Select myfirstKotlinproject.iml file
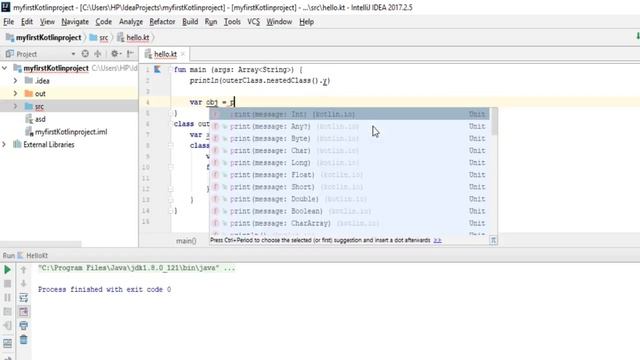 [67, 132]
